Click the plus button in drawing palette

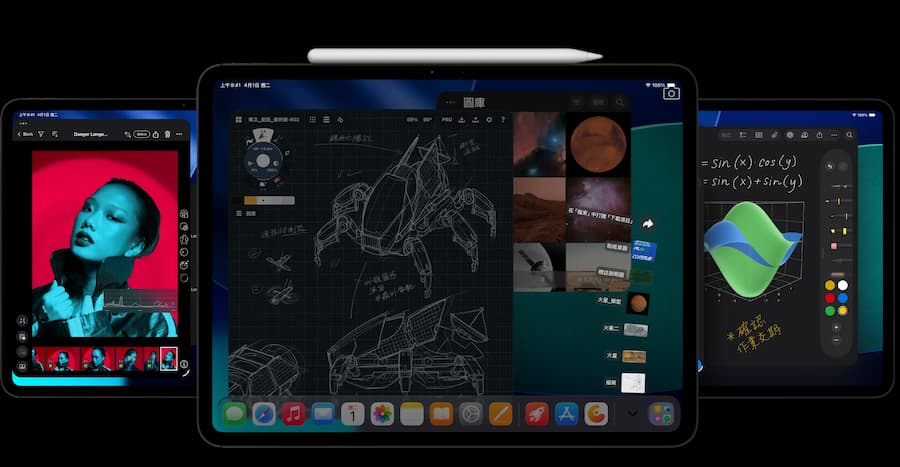click(836, 327)
